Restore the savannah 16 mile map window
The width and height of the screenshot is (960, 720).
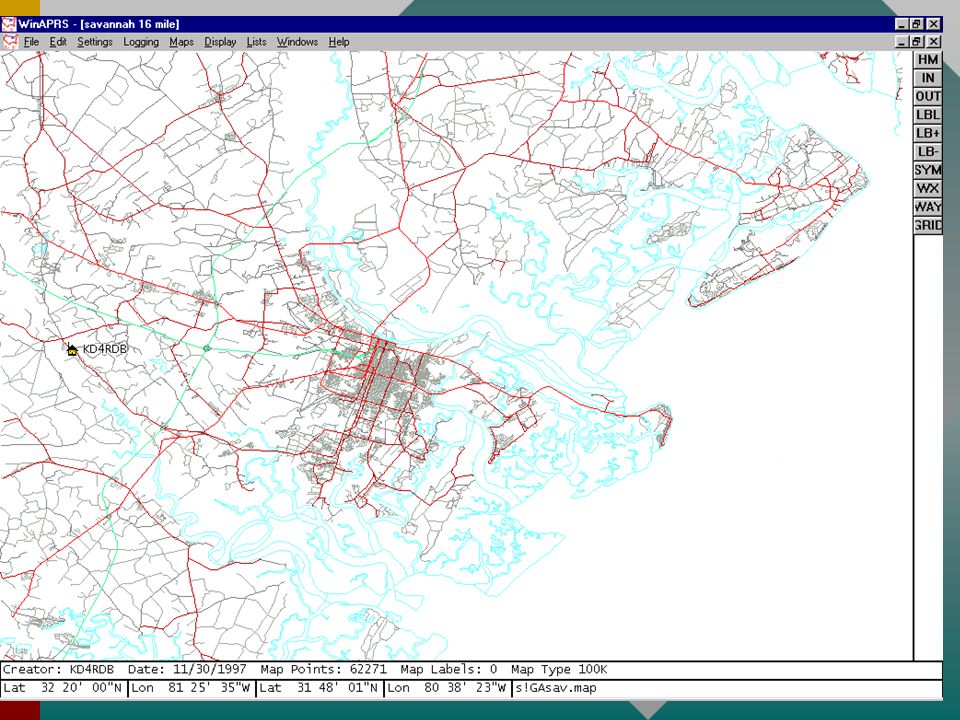click(x=916, y=42)
